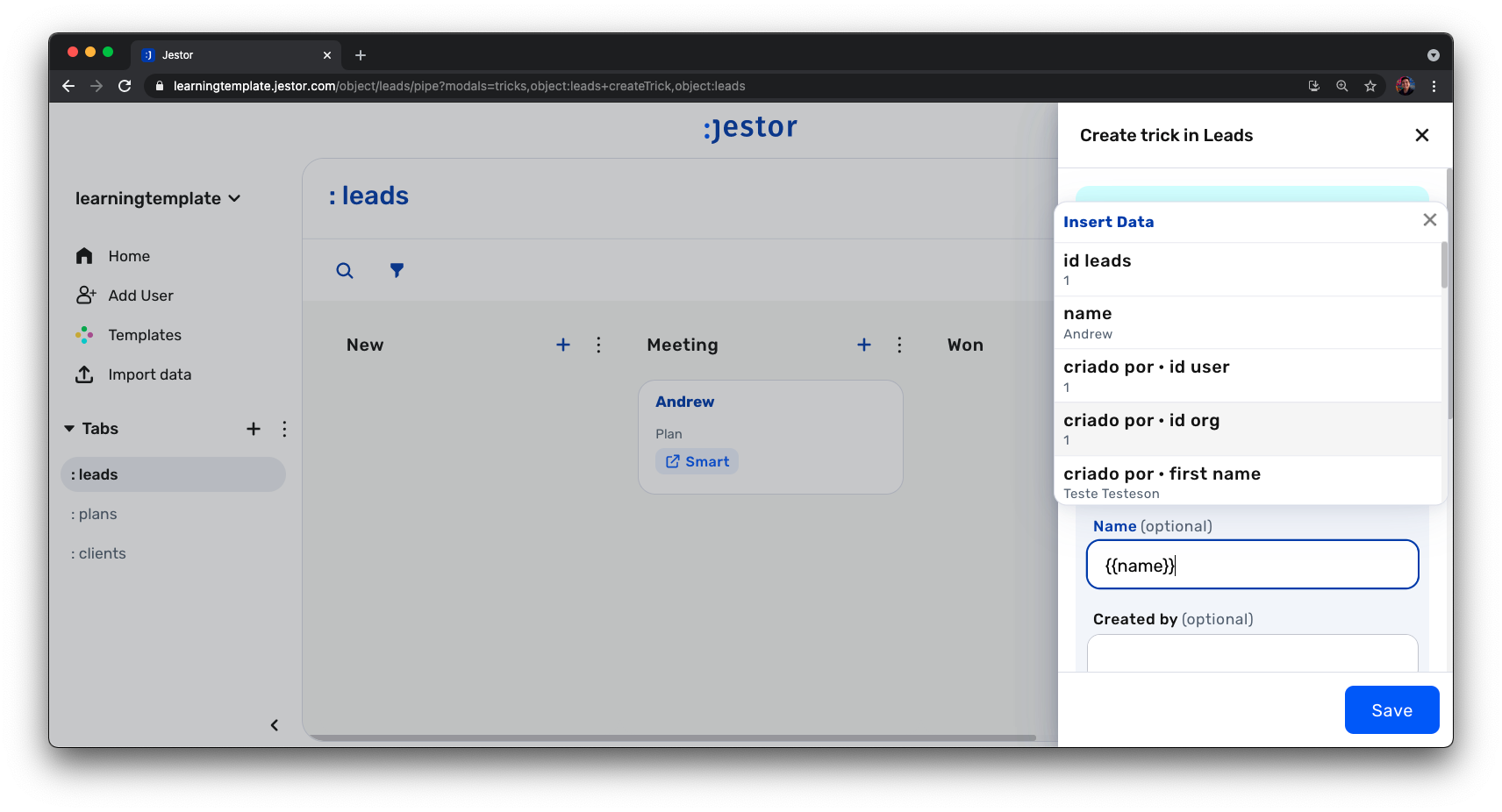
Task: Open search with the magnifier icon in leads
Action: [x=345, y=270]
